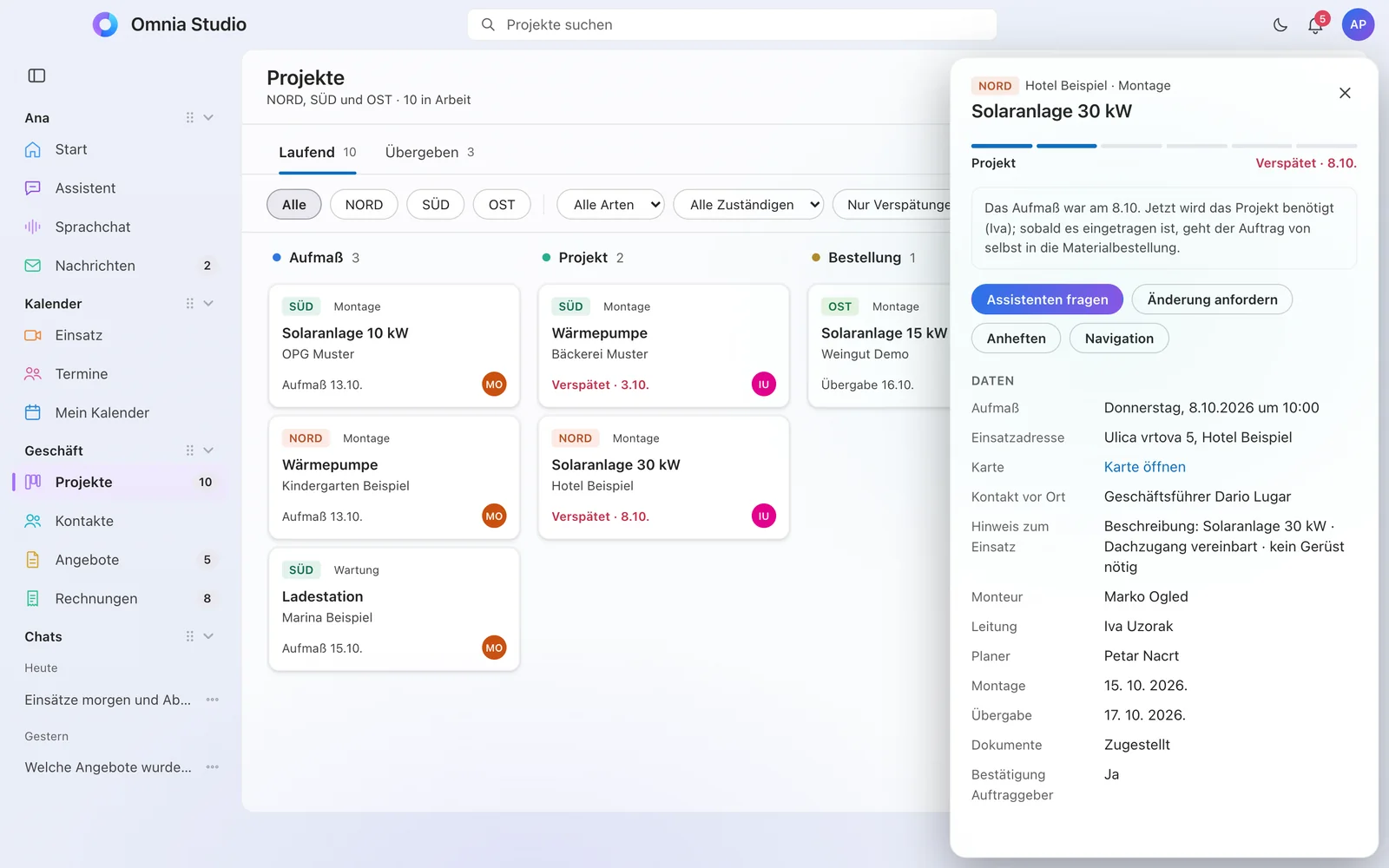This screenshot has width=1389, height=868.
Task: Click the drag handle beside Kalender
Action: pos(189,304)
